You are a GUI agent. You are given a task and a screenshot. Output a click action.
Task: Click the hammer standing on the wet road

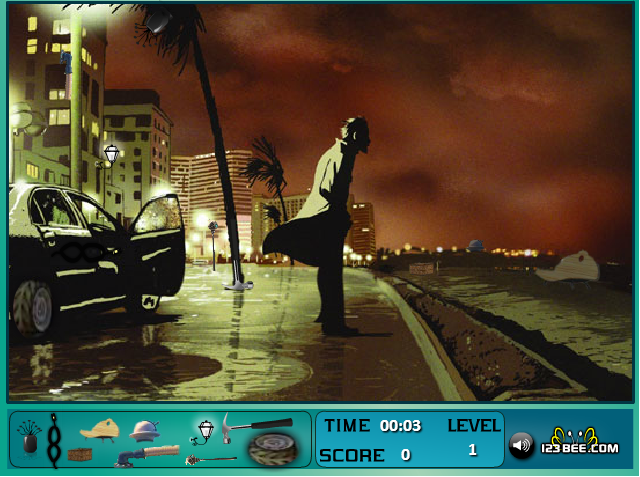click(x=237, y=255)
